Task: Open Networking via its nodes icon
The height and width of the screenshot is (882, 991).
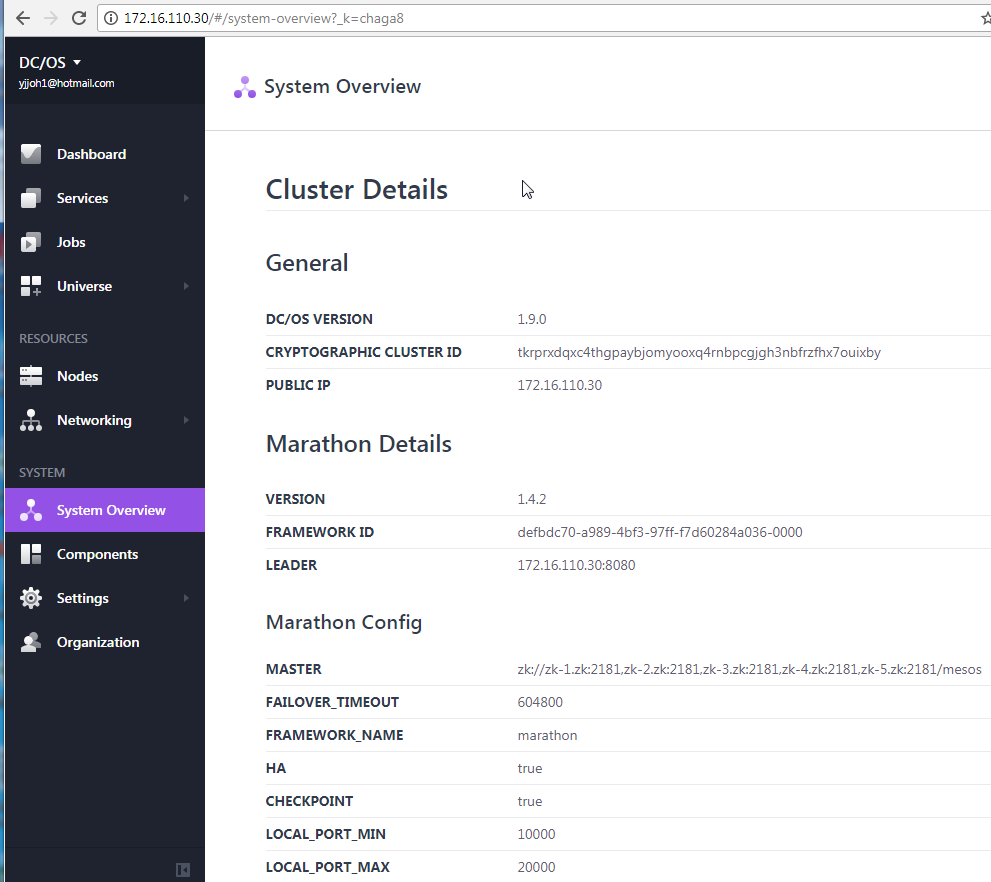Action: point(30,420)
